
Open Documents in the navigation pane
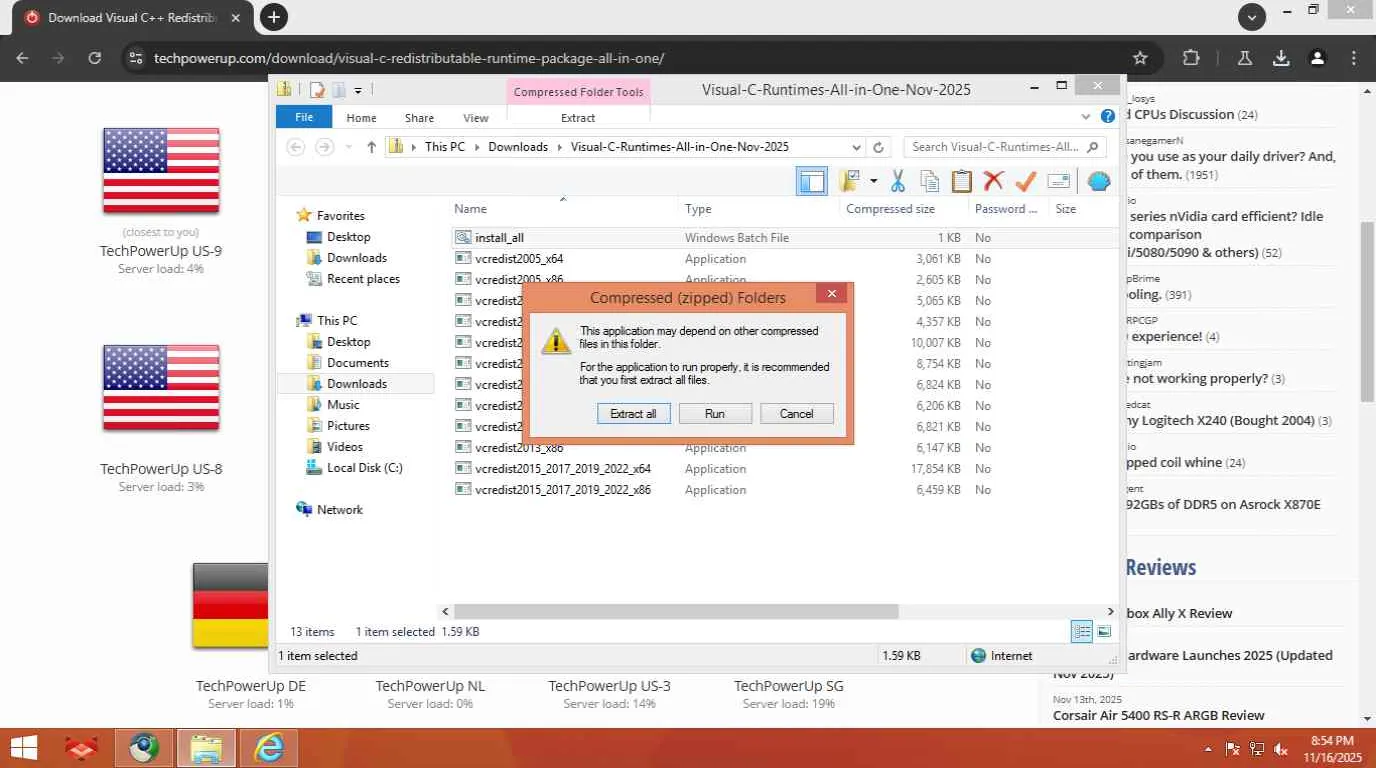(x=357, y=363)
